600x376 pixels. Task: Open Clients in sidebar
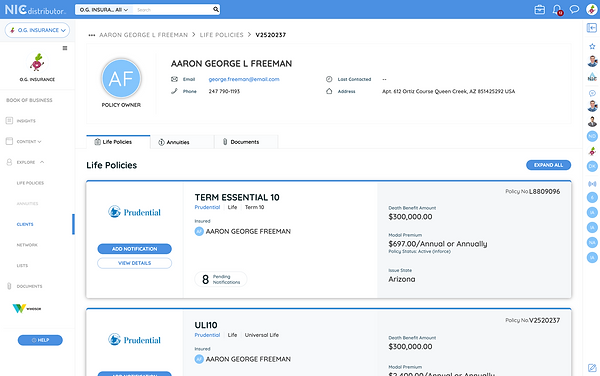coord(25,224)
